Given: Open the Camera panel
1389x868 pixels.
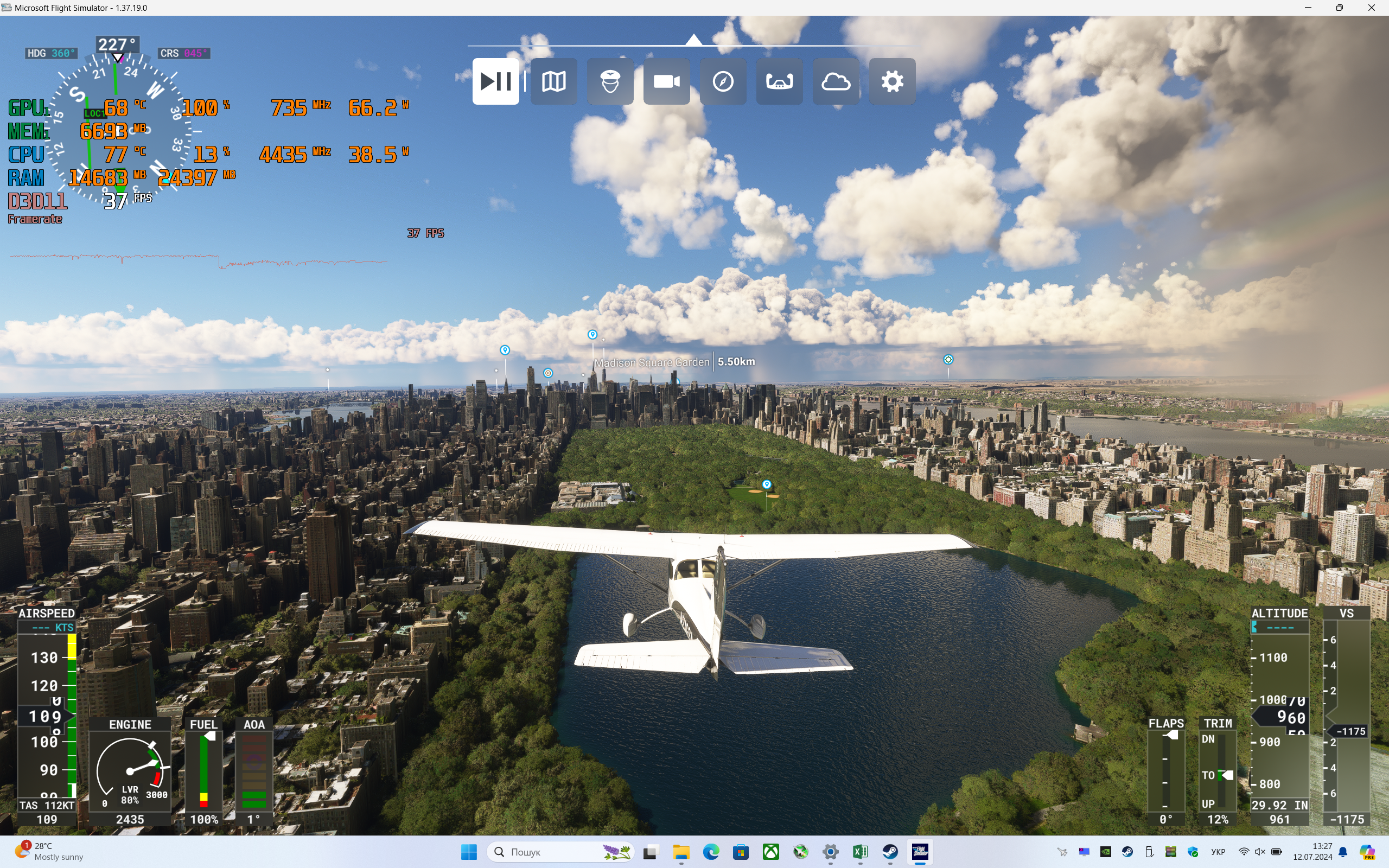Looking at the screenshot, I should (x=666, y=81).
